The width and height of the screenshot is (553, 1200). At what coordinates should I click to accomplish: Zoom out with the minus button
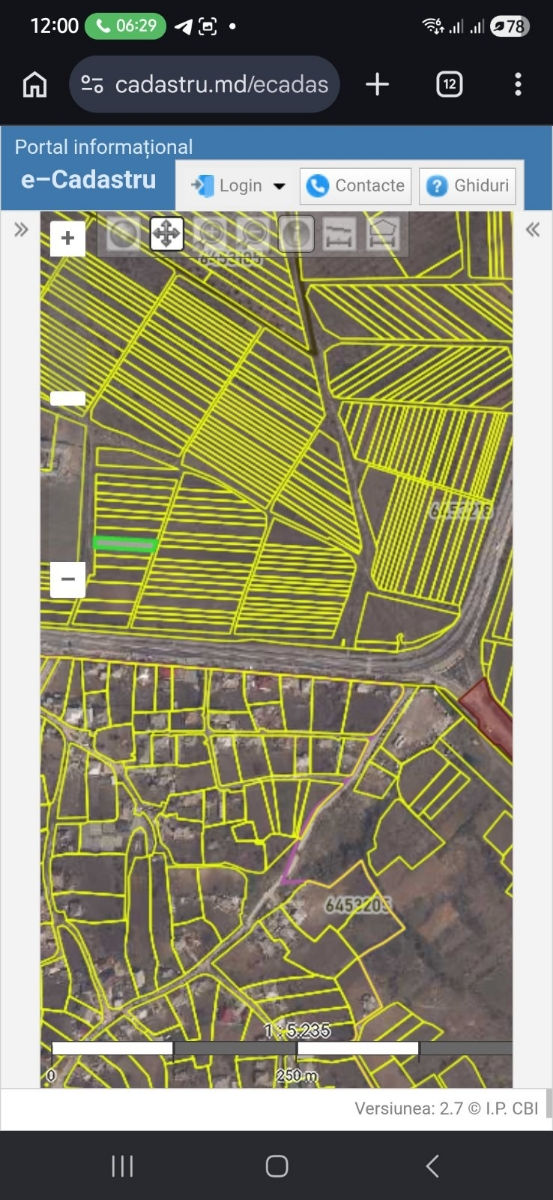pos(68,579)
